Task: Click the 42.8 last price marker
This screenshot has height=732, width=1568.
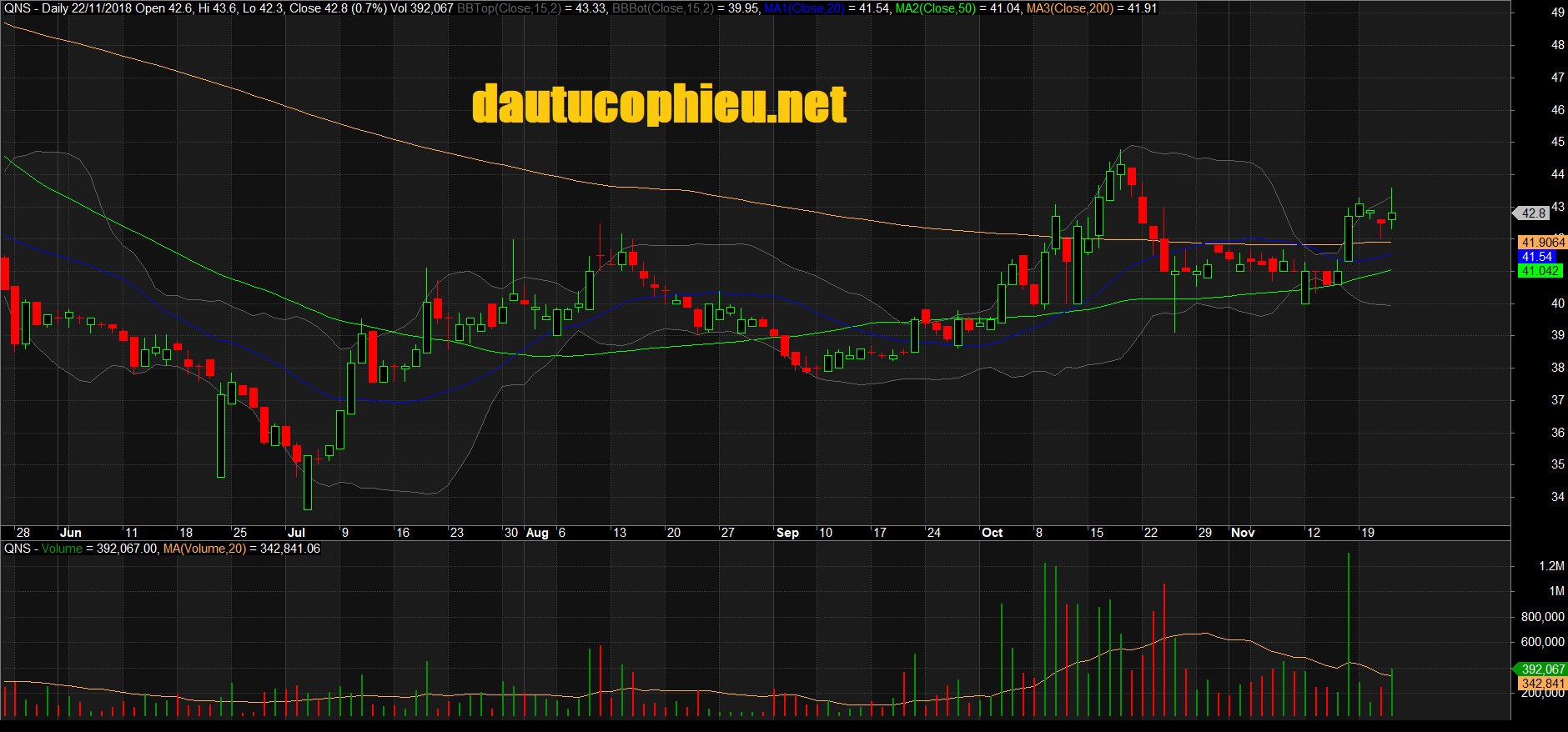Action: [x=1533, y=213]
